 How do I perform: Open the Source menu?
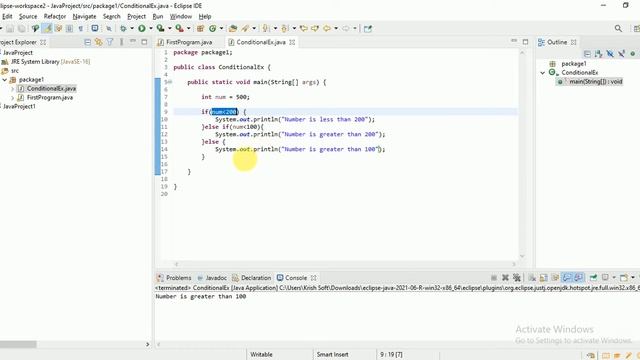(28, 16)
